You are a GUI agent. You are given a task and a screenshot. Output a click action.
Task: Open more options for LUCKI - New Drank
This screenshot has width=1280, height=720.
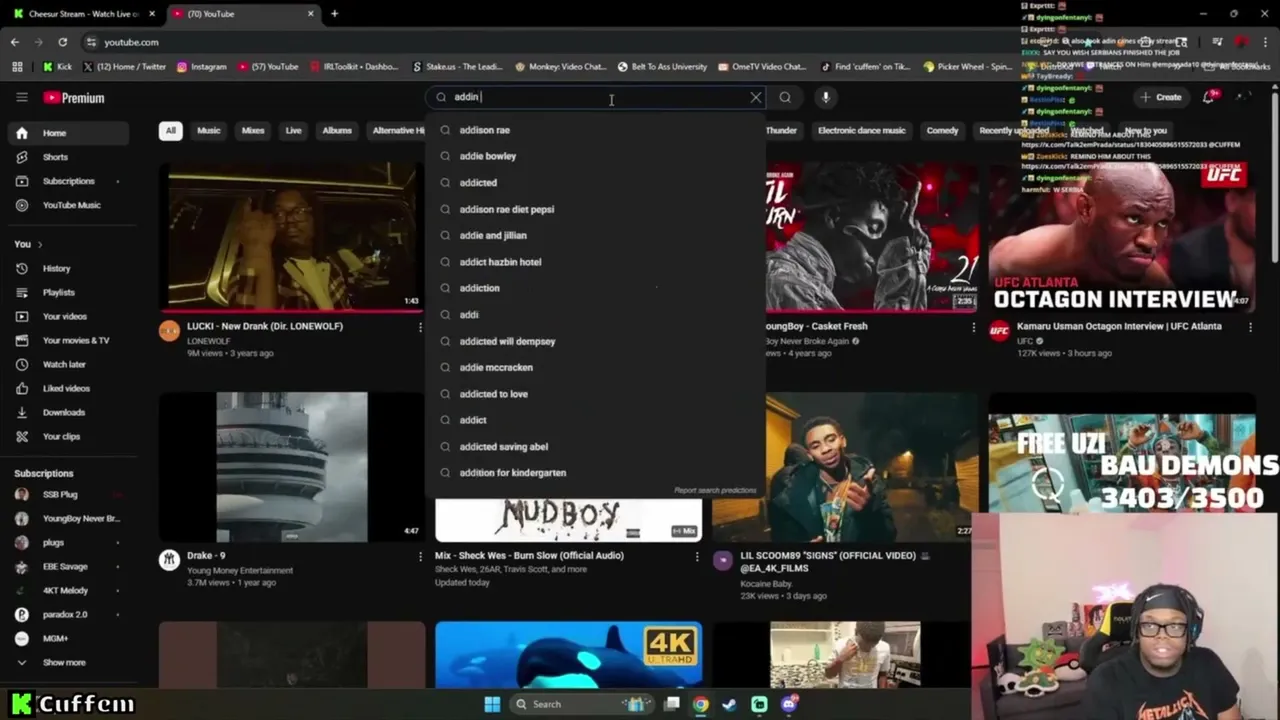pos(420,327)
